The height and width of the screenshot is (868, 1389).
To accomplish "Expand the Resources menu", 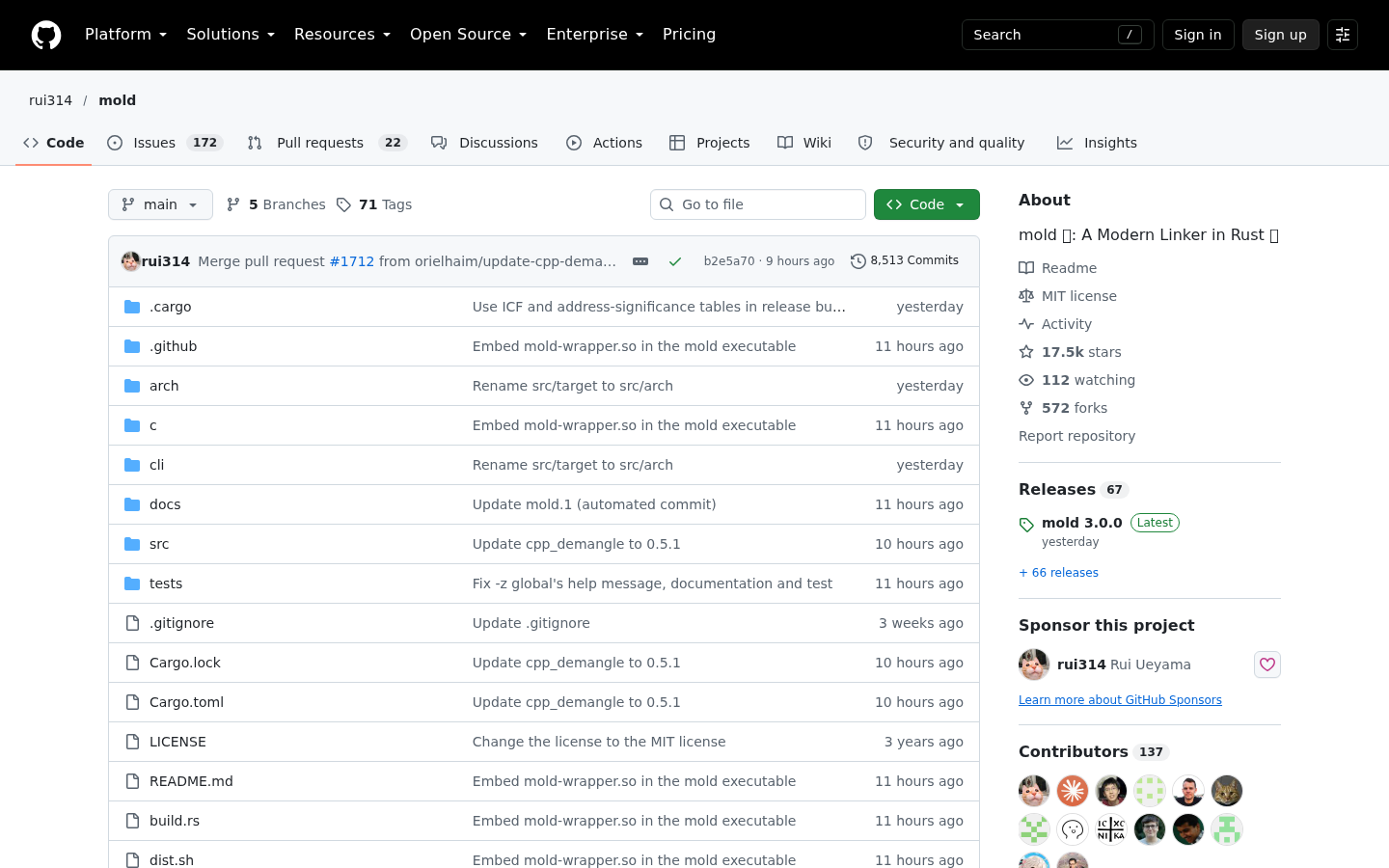I will point(342,35).
